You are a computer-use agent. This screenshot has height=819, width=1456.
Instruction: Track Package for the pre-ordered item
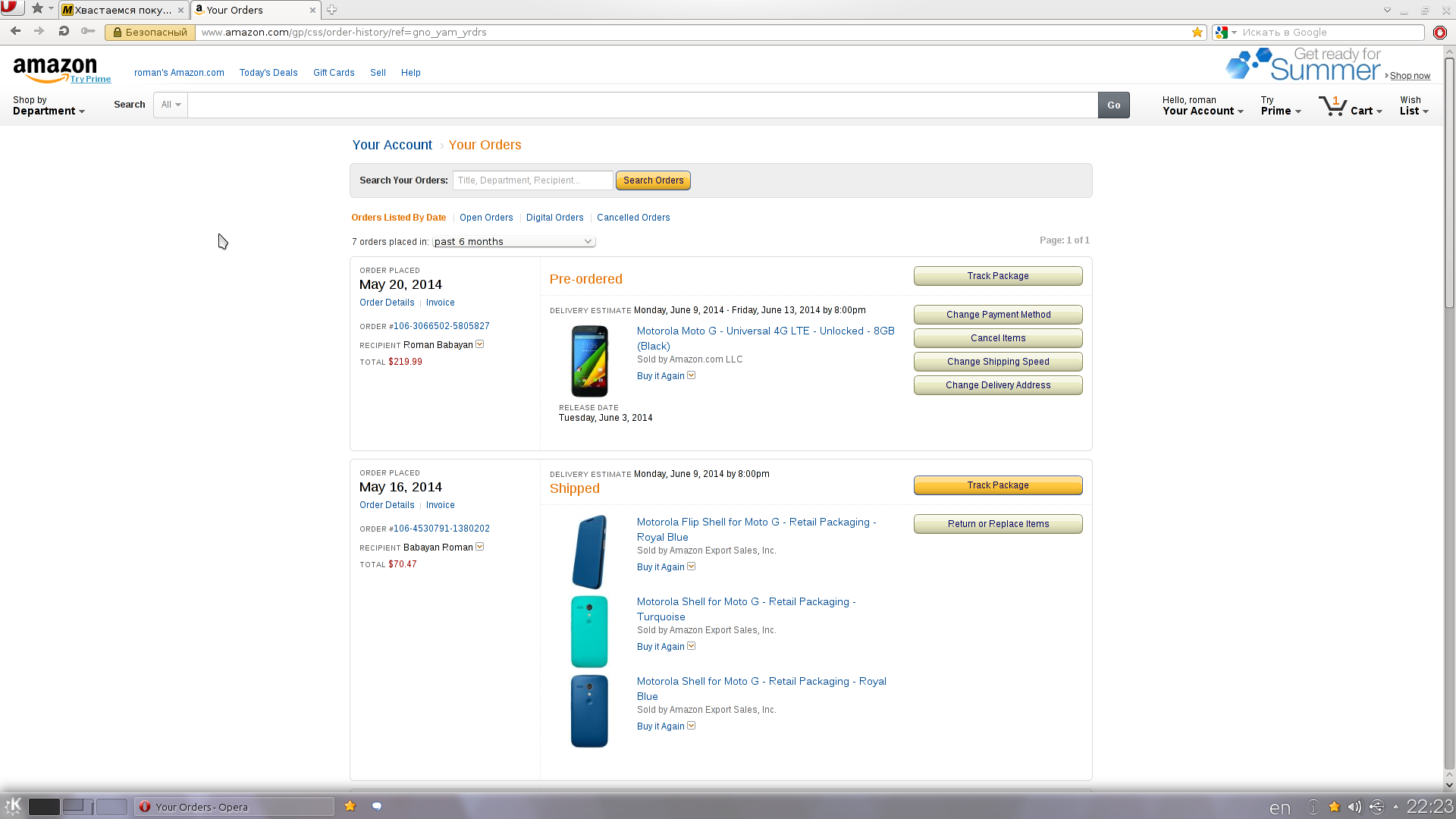(998, 276)
